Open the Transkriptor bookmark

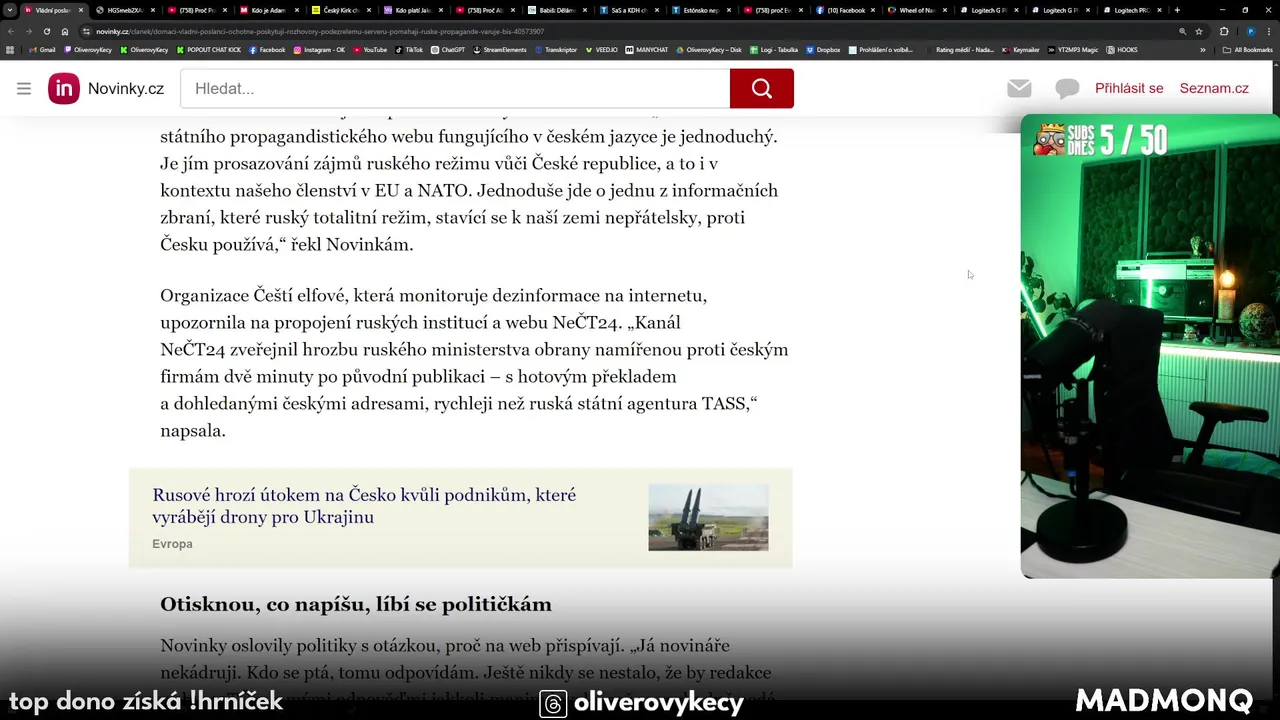coord(557,49)
